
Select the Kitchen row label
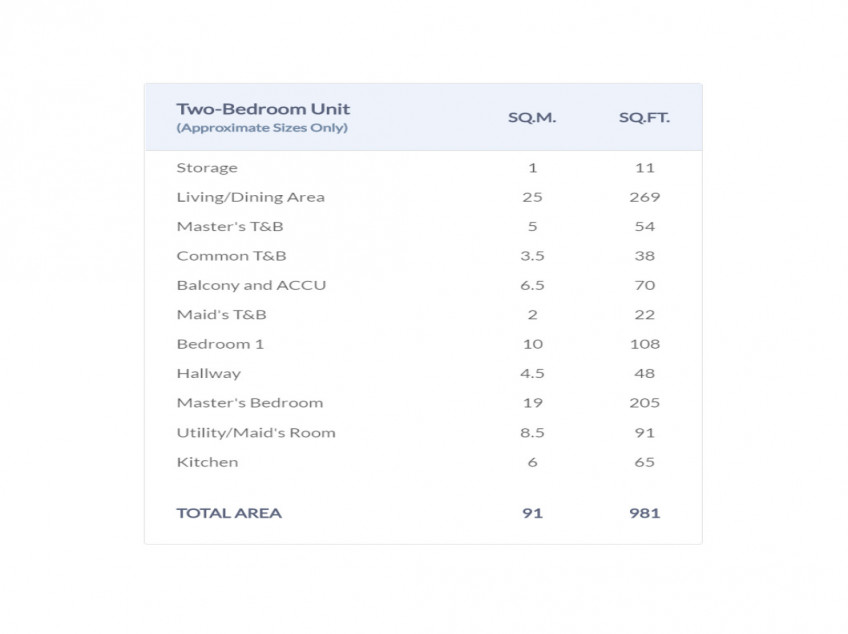coord(207,462)
